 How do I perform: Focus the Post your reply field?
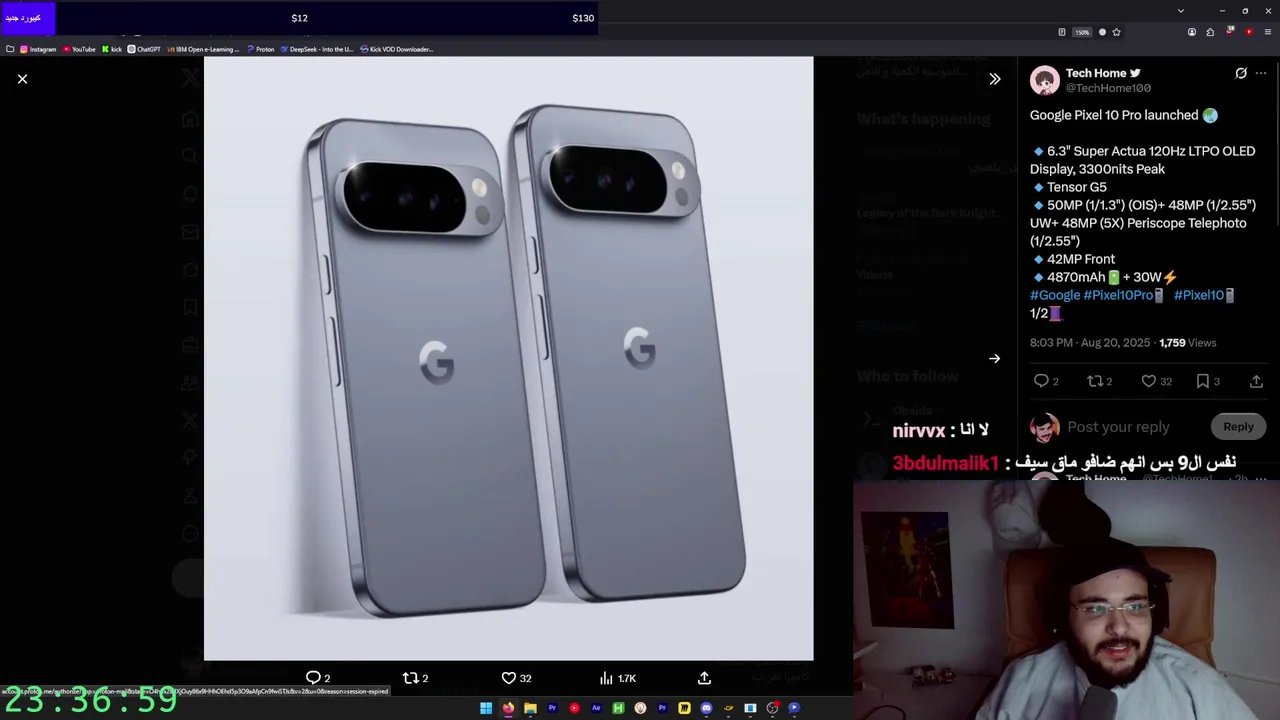[1136, 427]
